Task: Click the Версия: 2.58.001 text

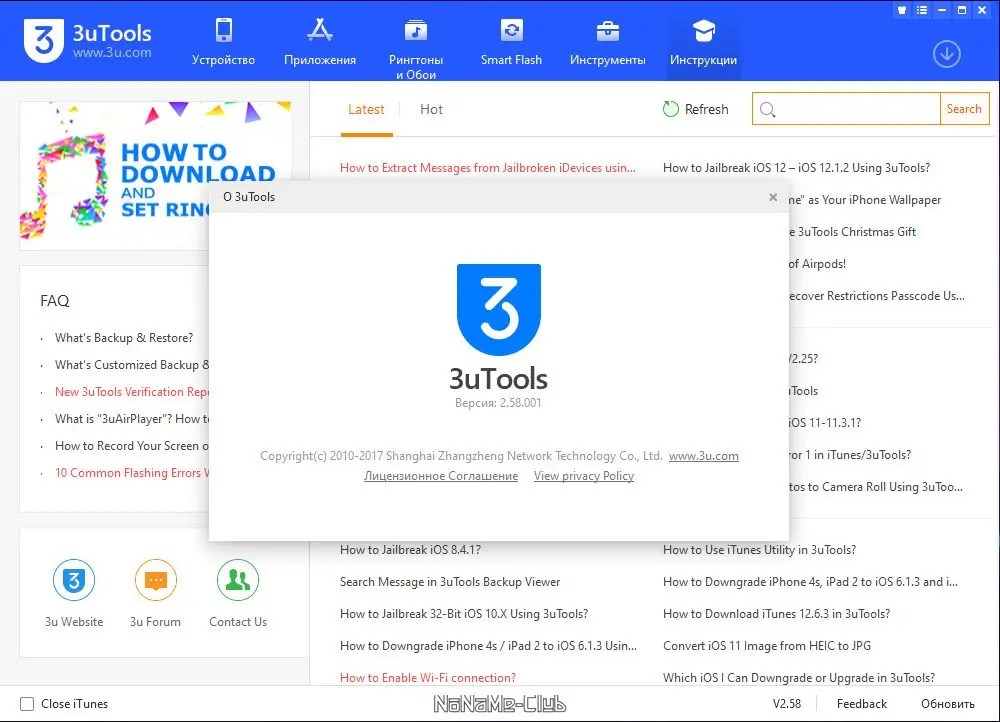Action: [498, 403]
